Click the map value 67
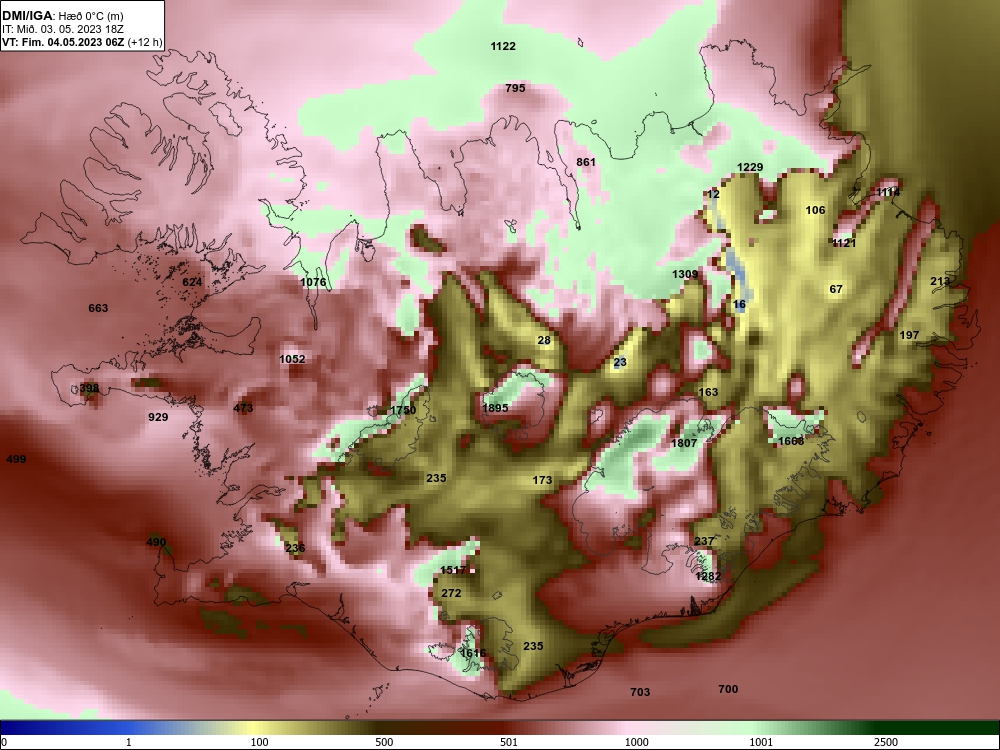The height and width of the screenshot is (750, 1000). (836, 289)
